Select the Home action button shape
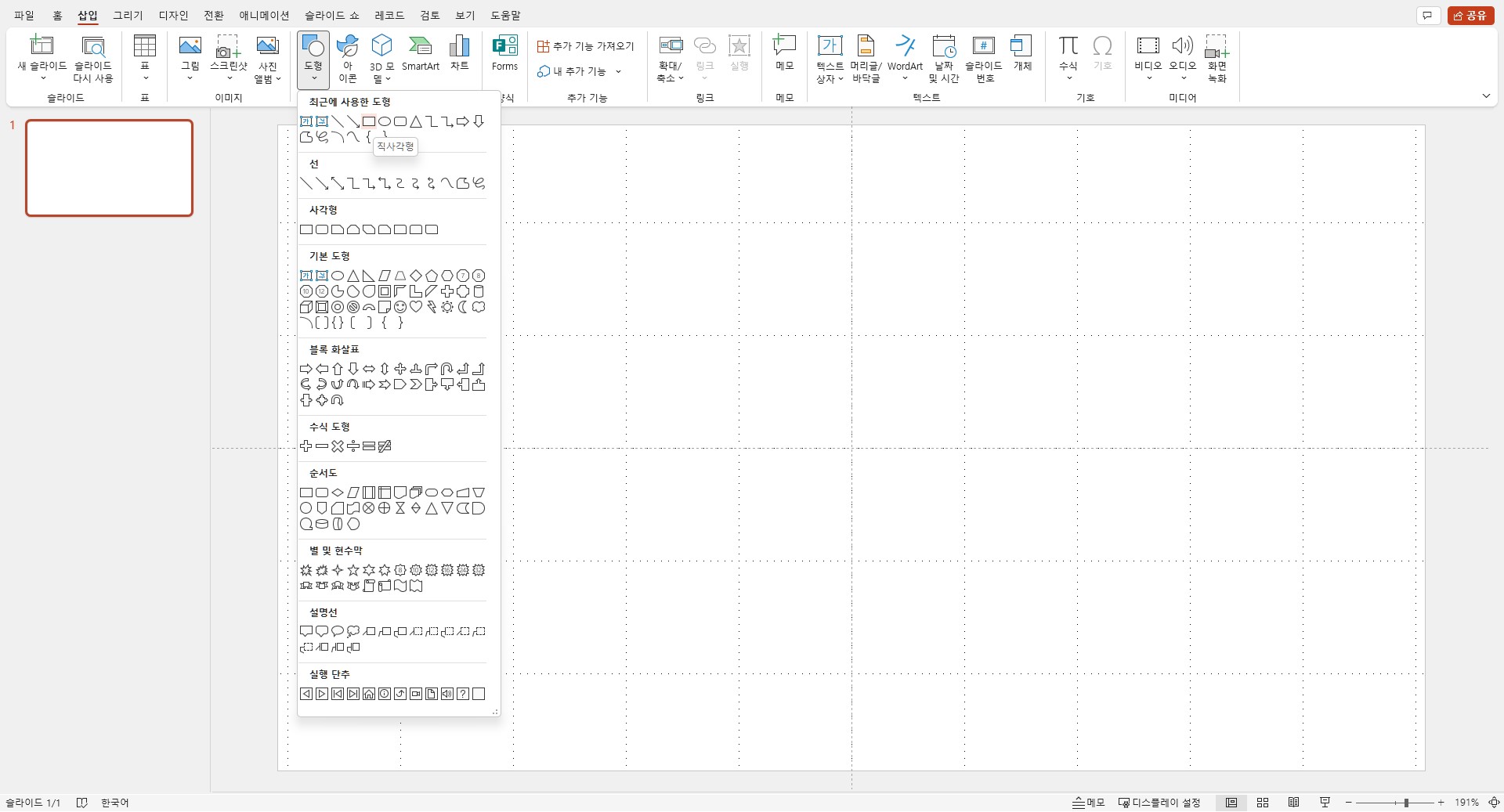Viewport: 1504px width, 812px height. point(369,694)
